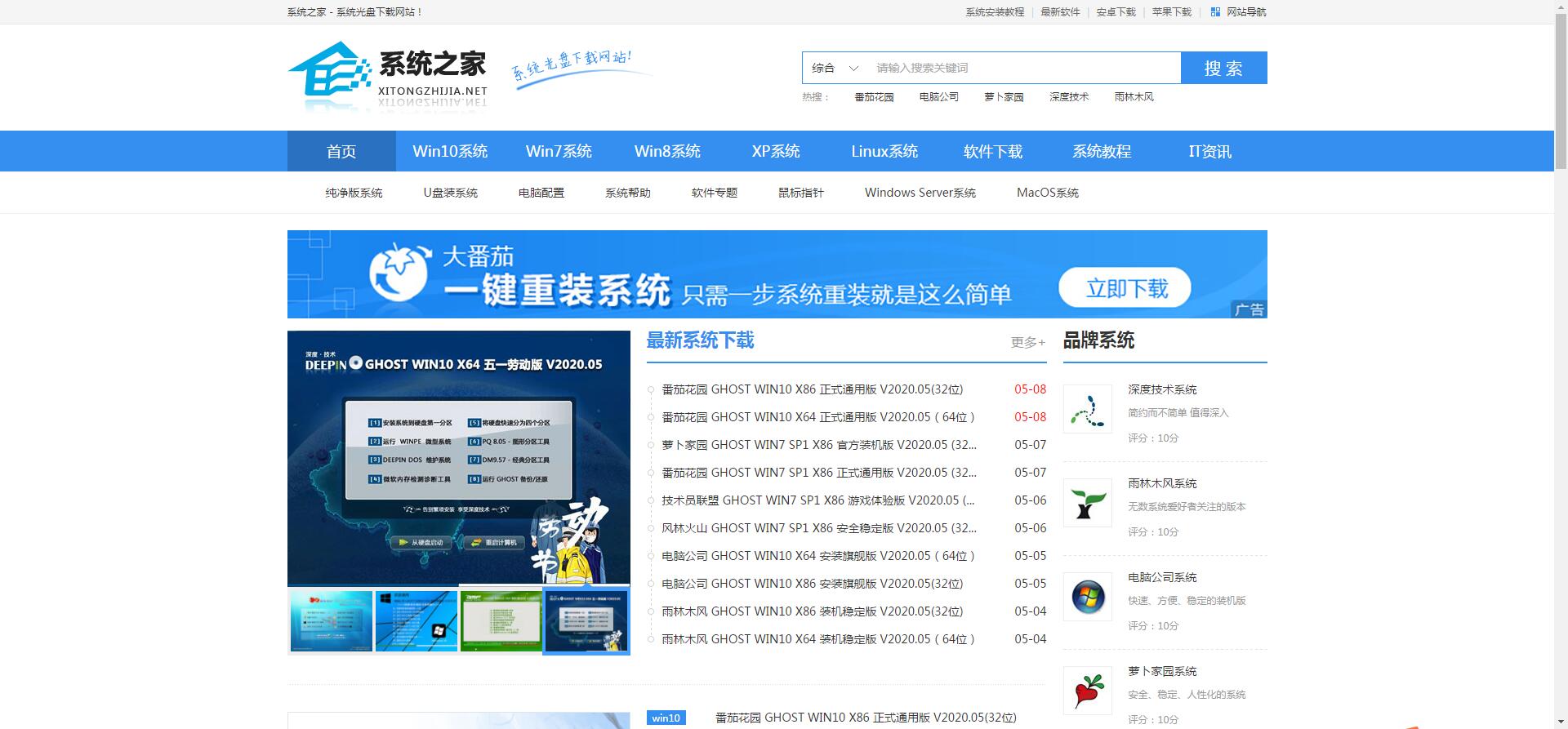Open 电脑公司 GHOST WIN10 X64 安装旗舰版 entry
Viewport: 1568px width, 729px height.
pyautogui.click(x=819, y=556)
